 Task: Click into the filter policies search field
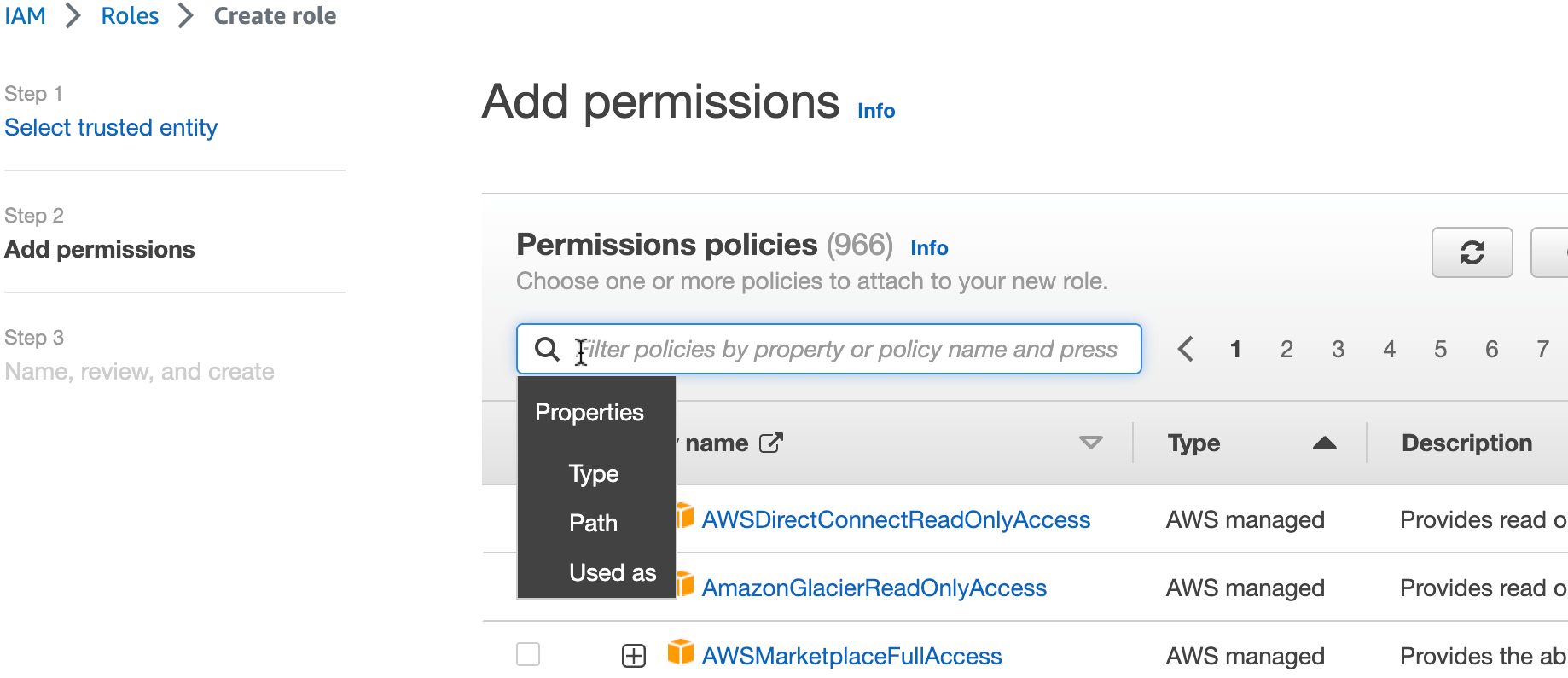853,349
